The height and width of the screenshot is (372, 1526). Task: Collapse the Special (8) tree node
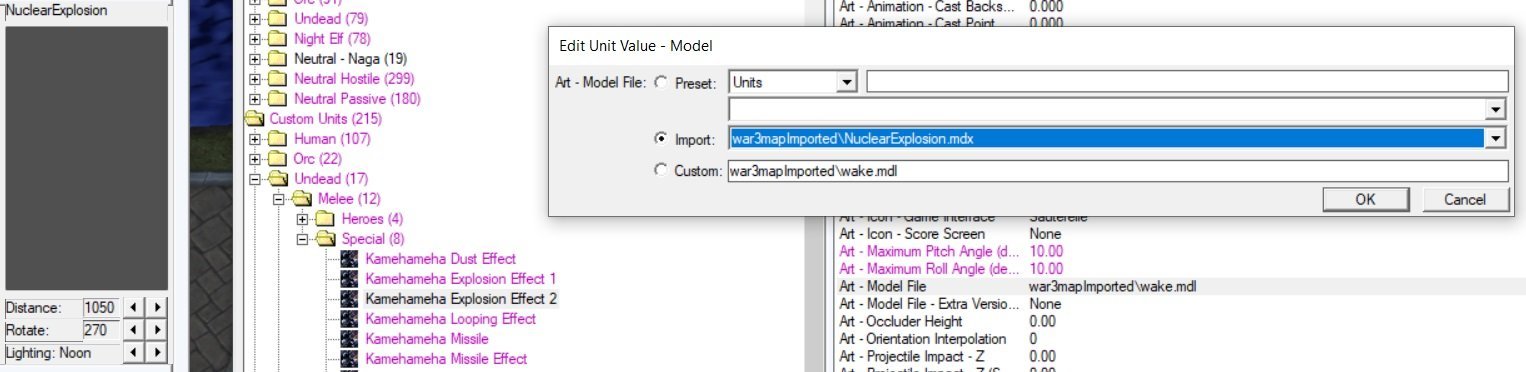[x=303, y=239]
